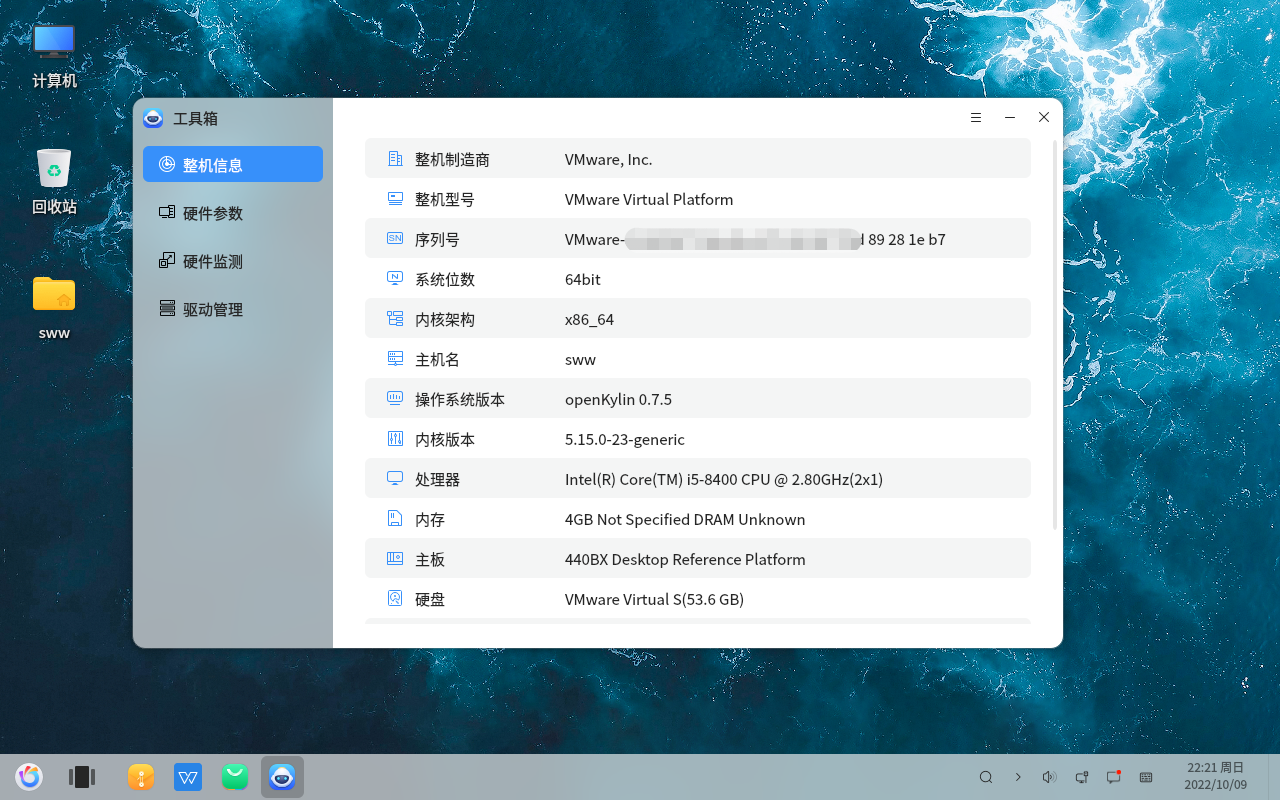Select the 64bit value
Screen dimensions: 1280x800
(583, 279)
